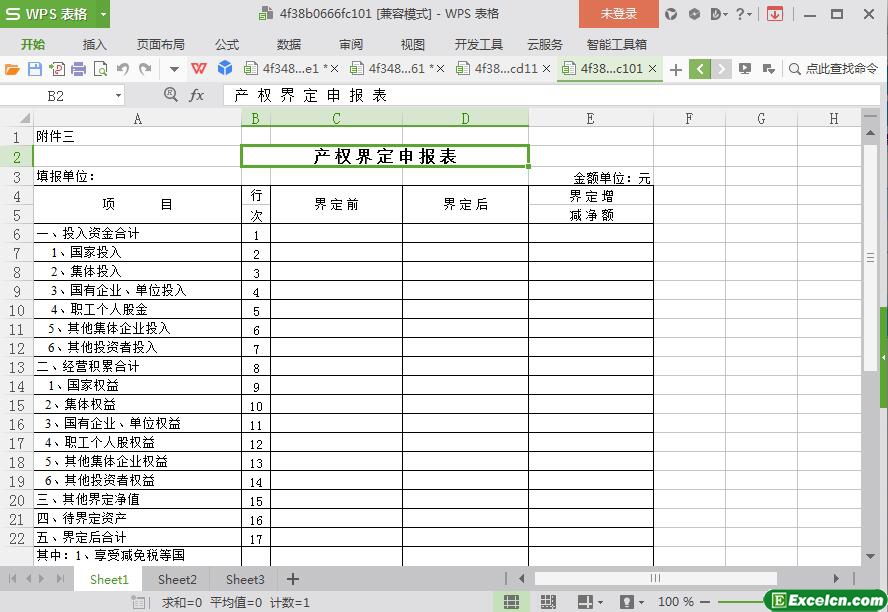
Task: Open the 插入 ribbon tab
Action: tap(94, 44)
